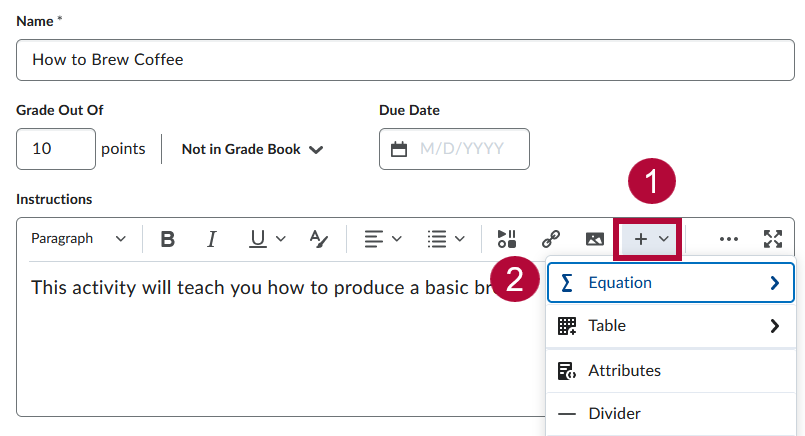Click the Due Date input field

[466, 149]
